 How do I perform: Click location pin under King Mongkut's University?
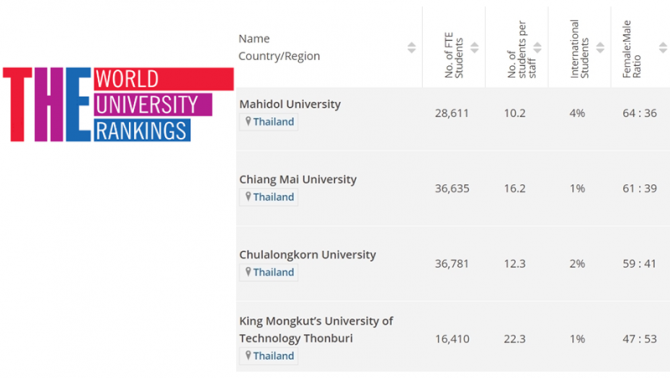pos(248,355)
